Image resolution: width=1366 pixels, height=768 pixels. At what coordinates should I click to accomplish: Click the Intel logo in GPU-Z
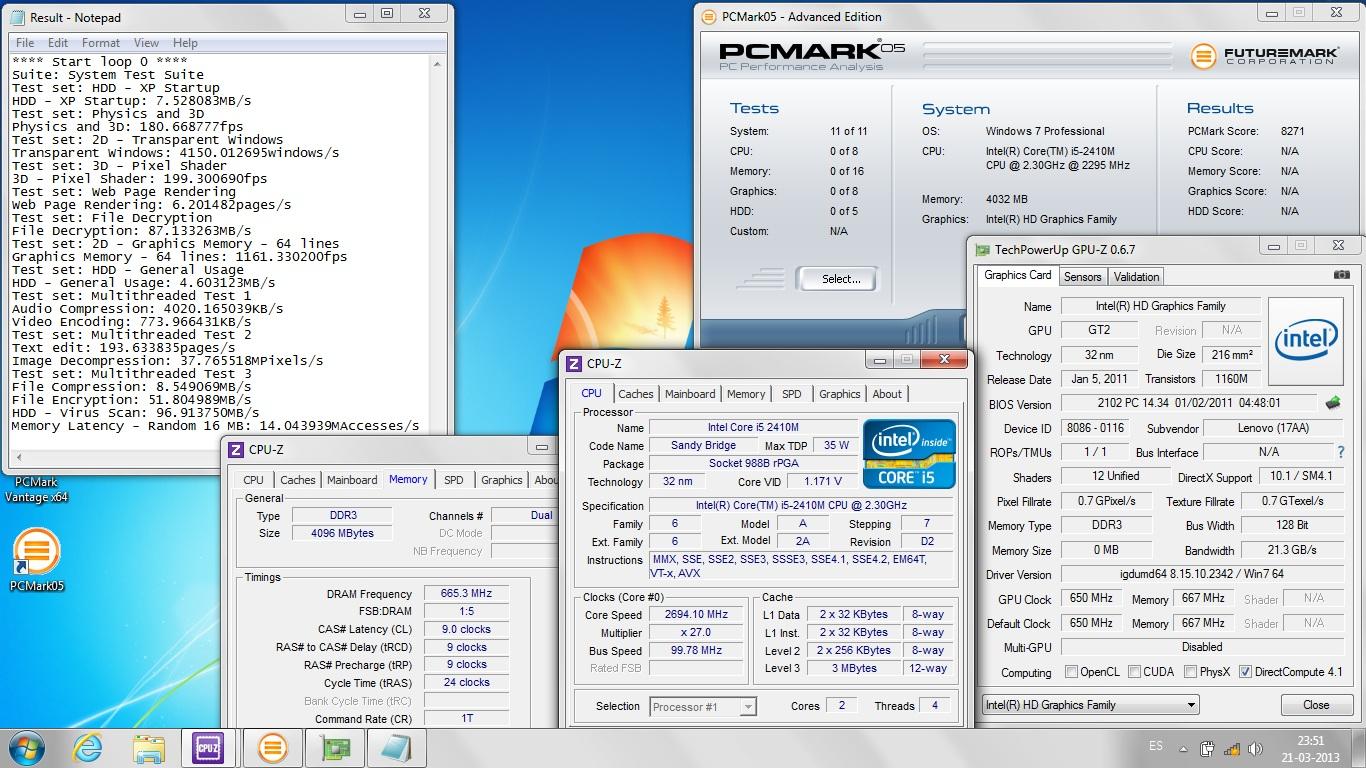[x=1306, y=343]
